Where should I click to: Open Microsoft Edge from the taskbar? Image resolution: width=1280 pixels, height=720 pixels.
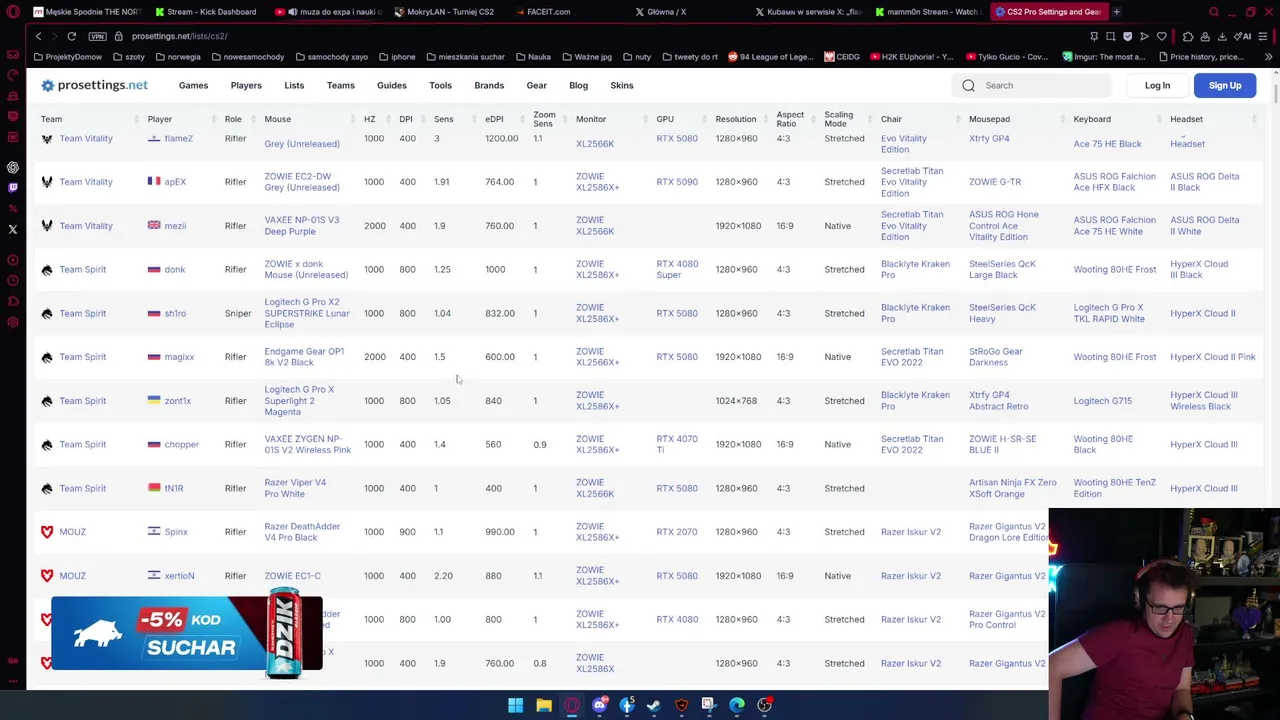tap(736, 705)
